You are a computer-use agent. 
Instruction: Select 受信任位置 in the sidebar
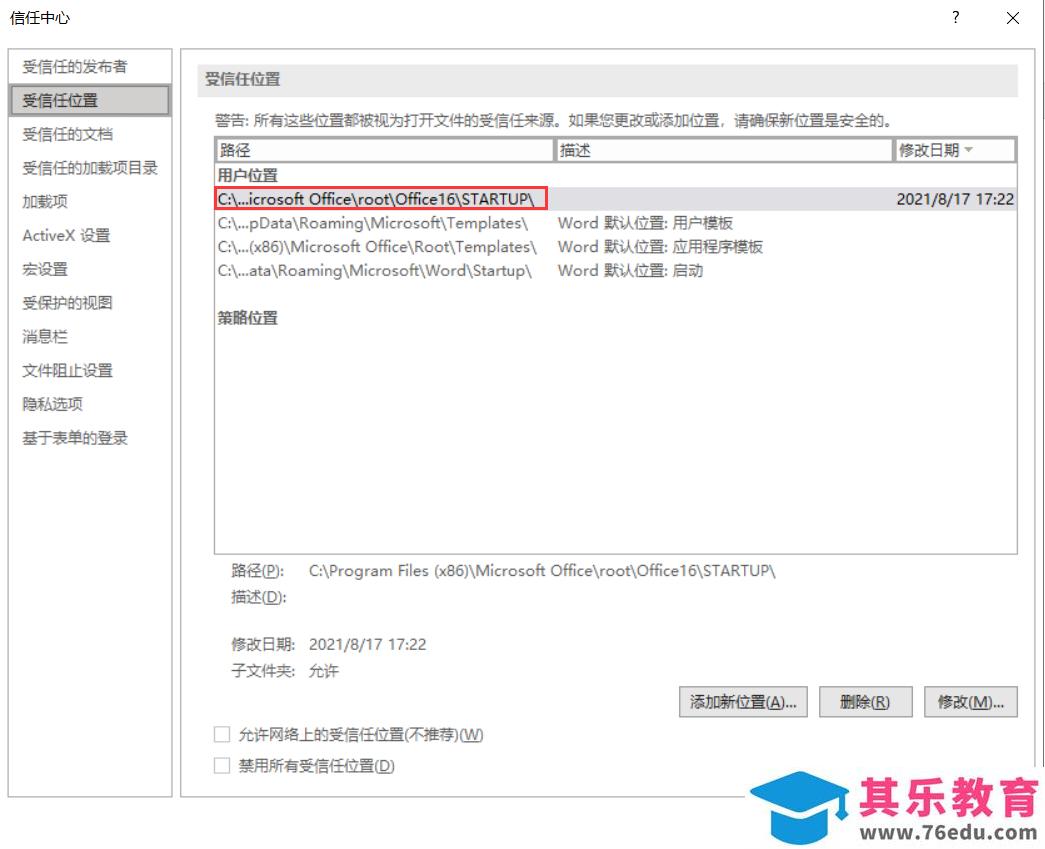click(x=90, y=100)
